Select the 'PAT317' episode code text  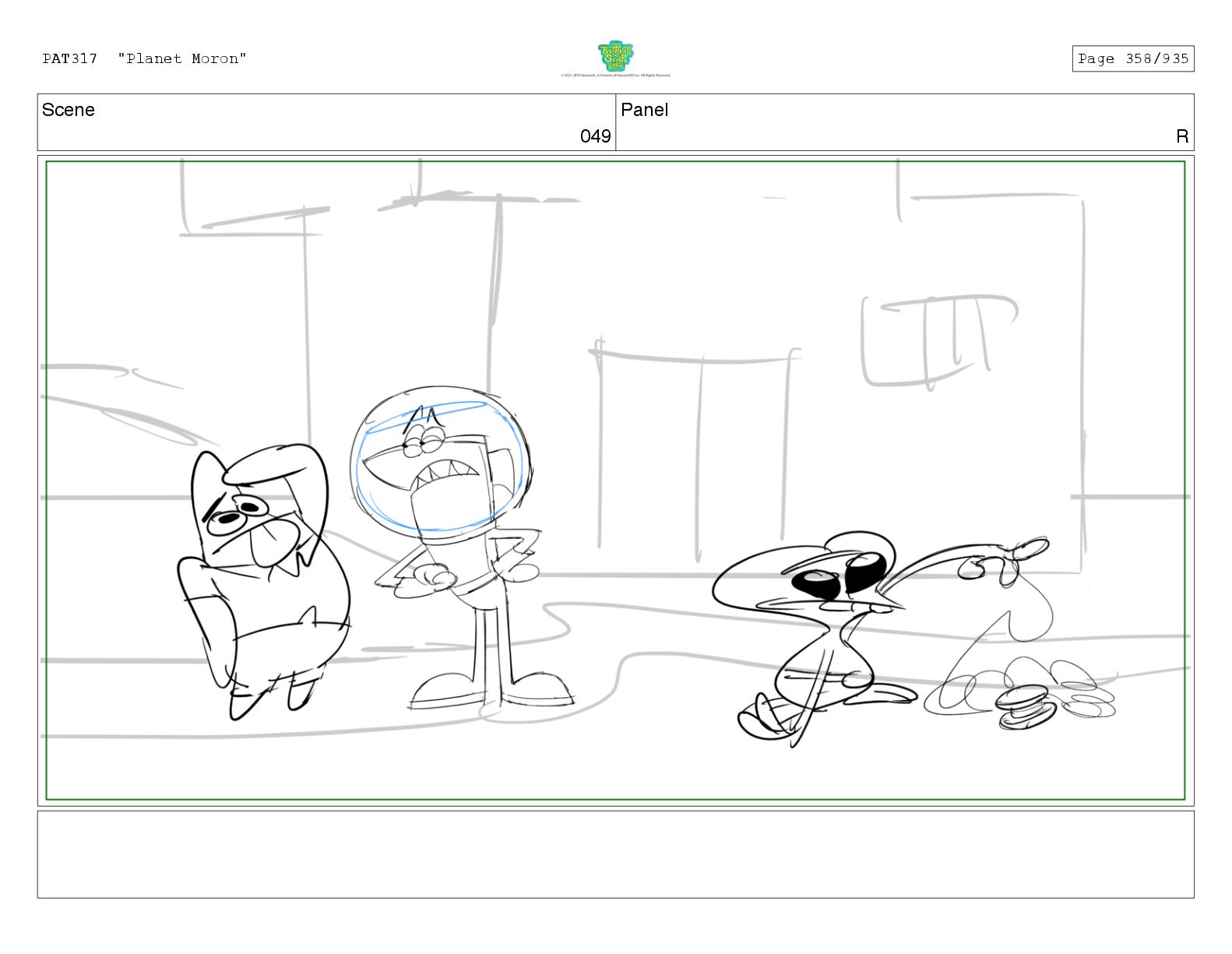70,58
